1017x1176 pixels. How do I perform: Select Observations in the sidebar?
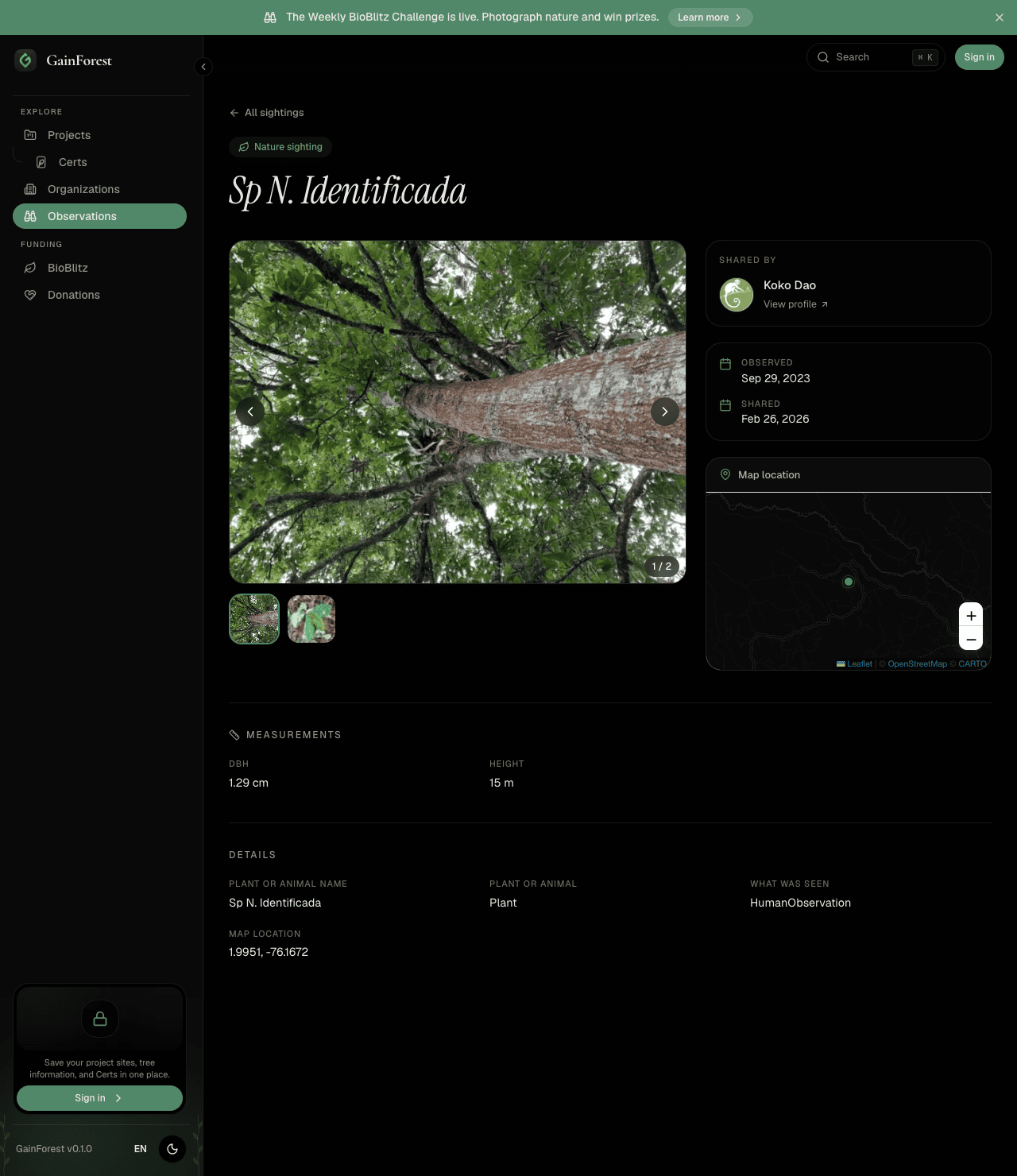tap(100, 216)
